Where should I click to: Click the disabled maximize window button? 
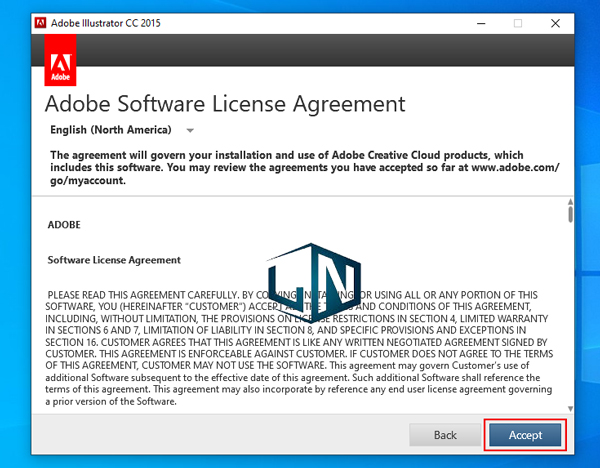coord(518,23)
